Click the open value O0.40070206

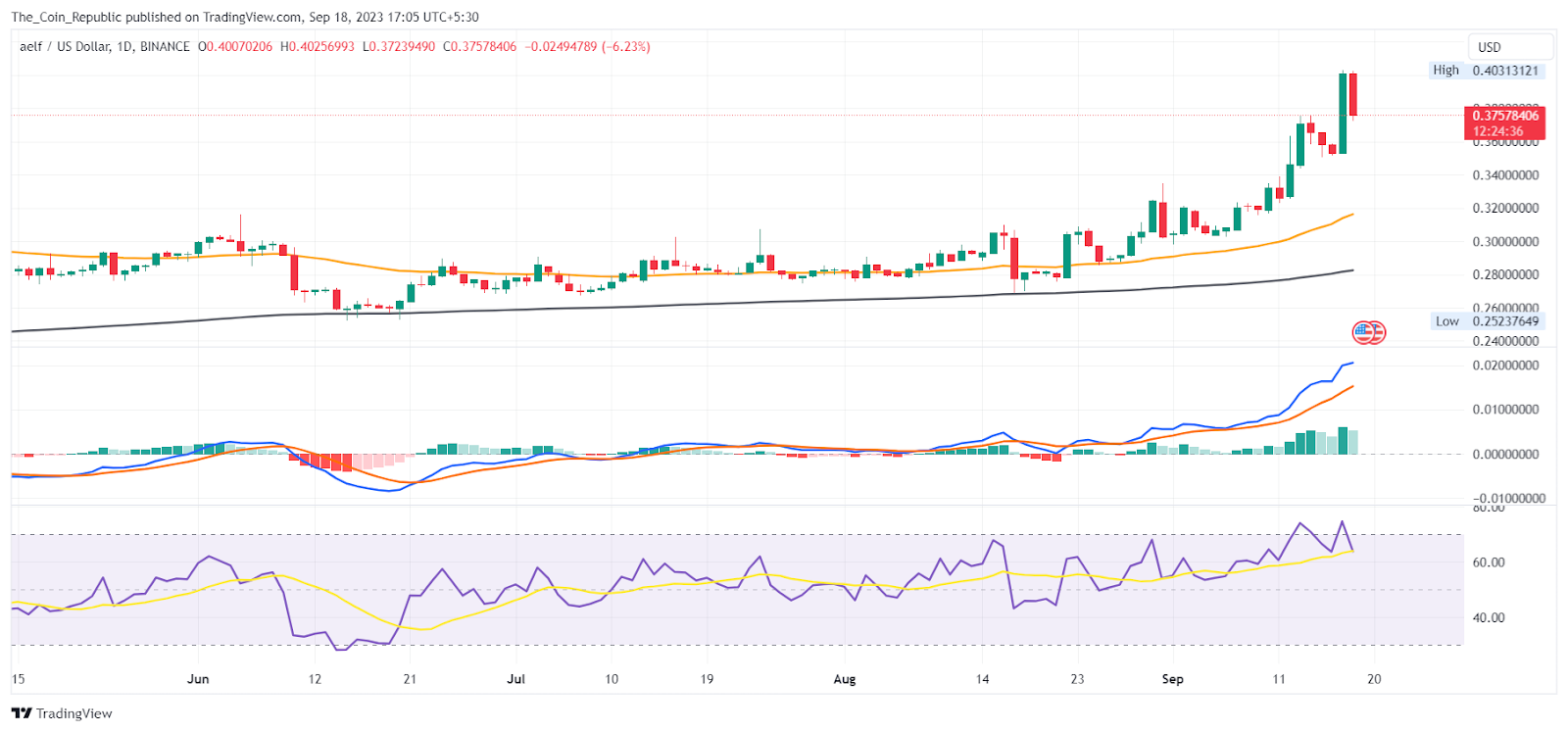pyautogui.click(x=235, y=46)
